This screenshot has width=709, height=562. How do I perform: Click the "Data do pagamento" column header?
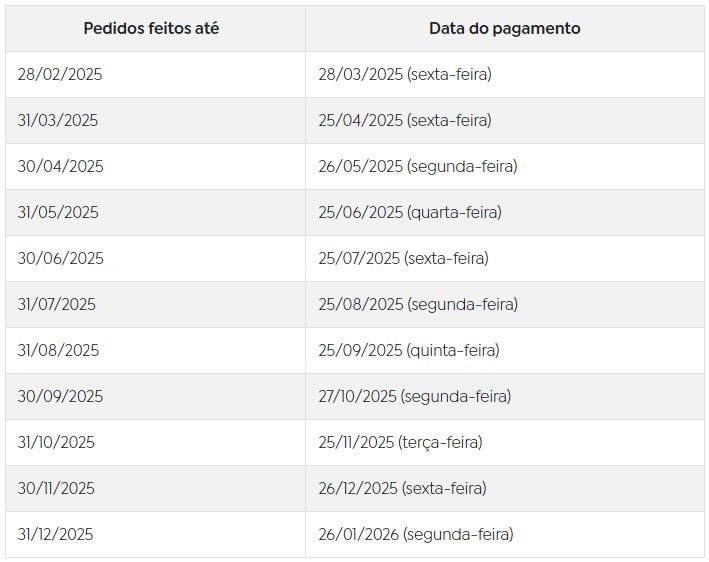coord(504,28)
